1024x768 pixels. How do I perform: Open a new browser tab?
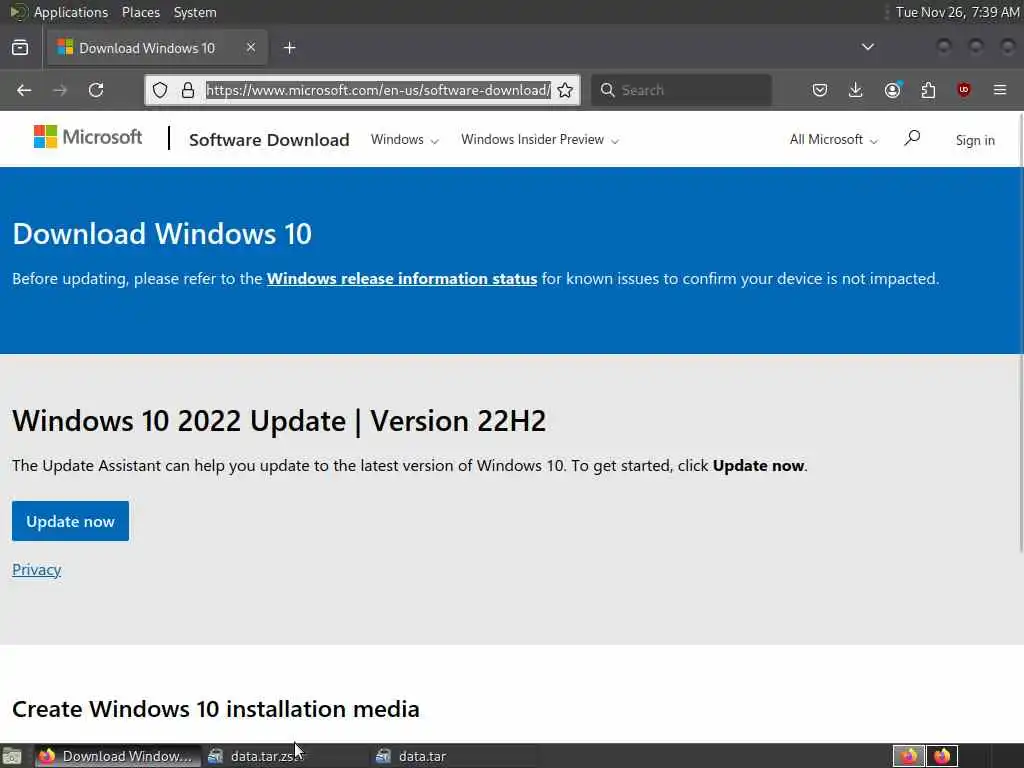(290, 48)
